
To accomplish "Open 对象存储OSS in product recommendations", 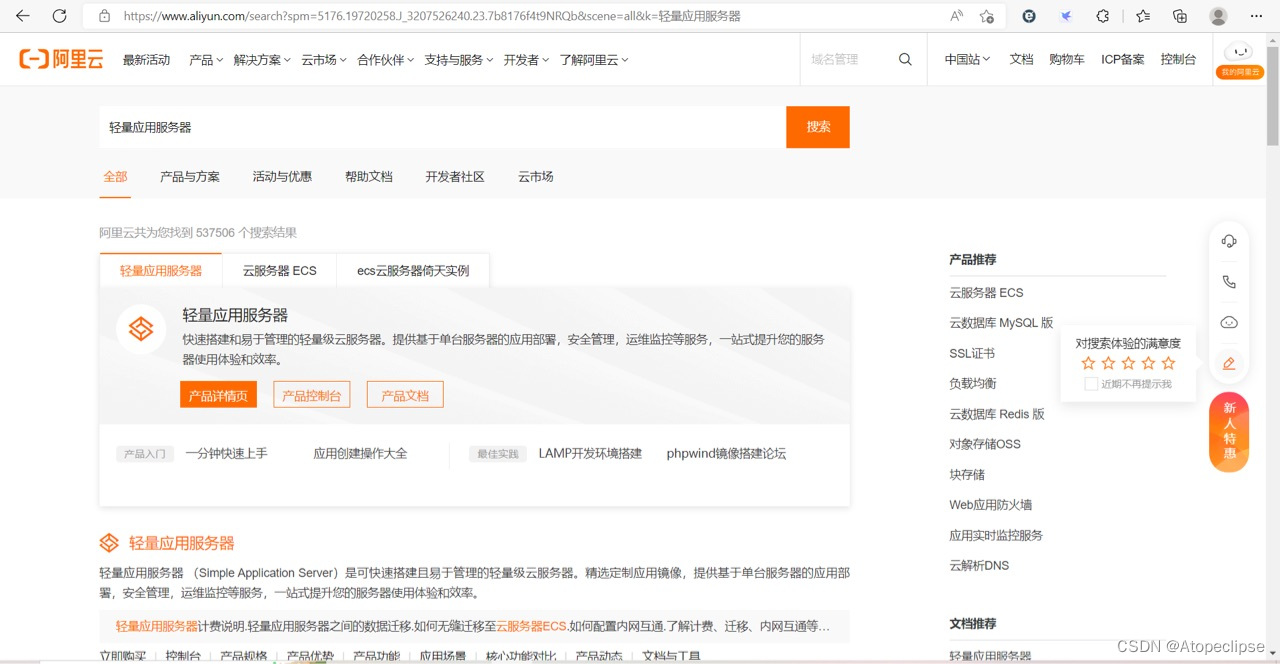I will coord(985,444).
